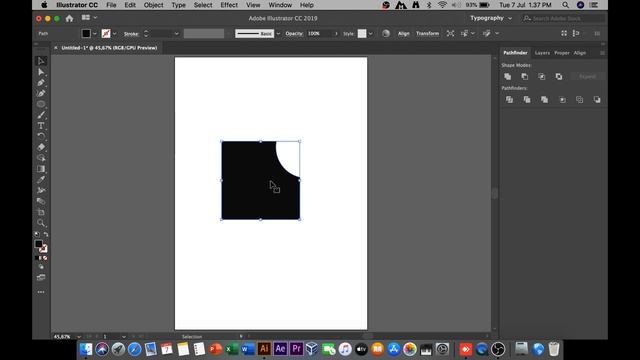Go to Illustrator Home screen icon
640x360 pixels.
pos(69,18)
